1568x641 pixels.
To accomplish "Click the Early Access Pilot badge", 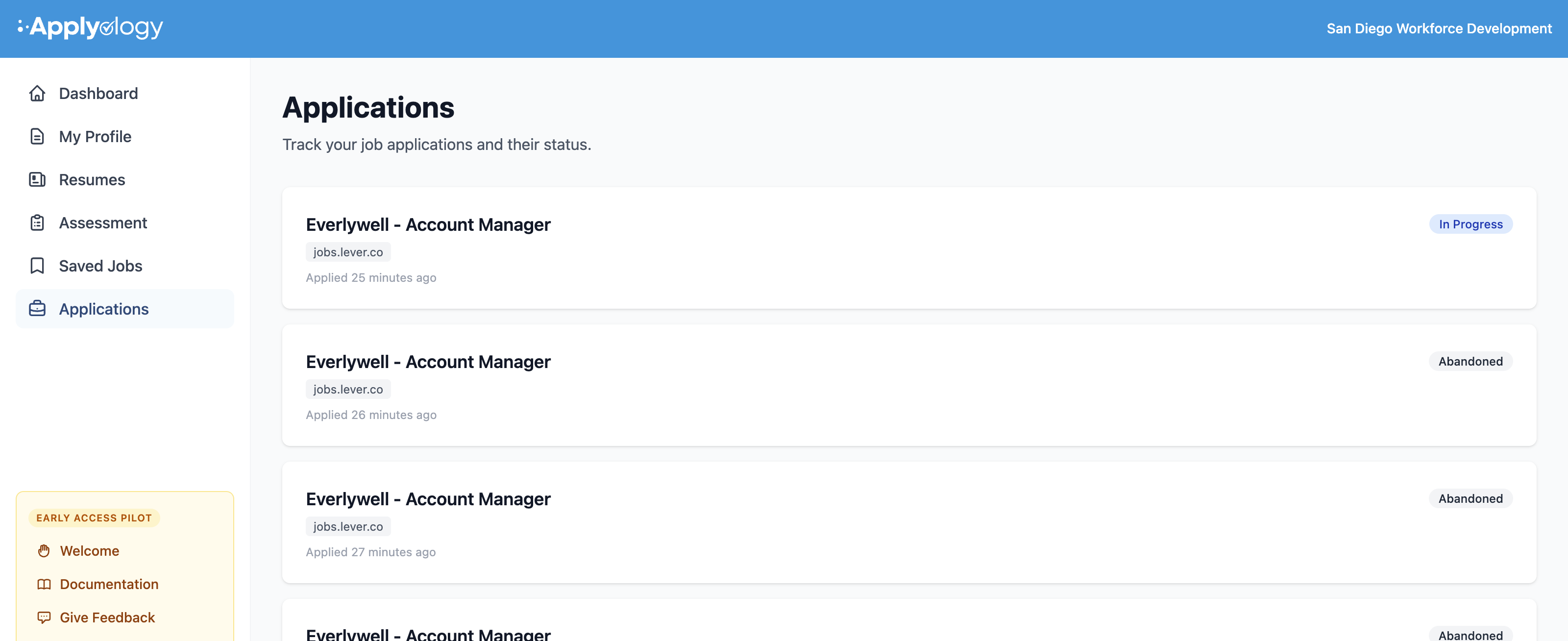I will click(x=94, y=518).
